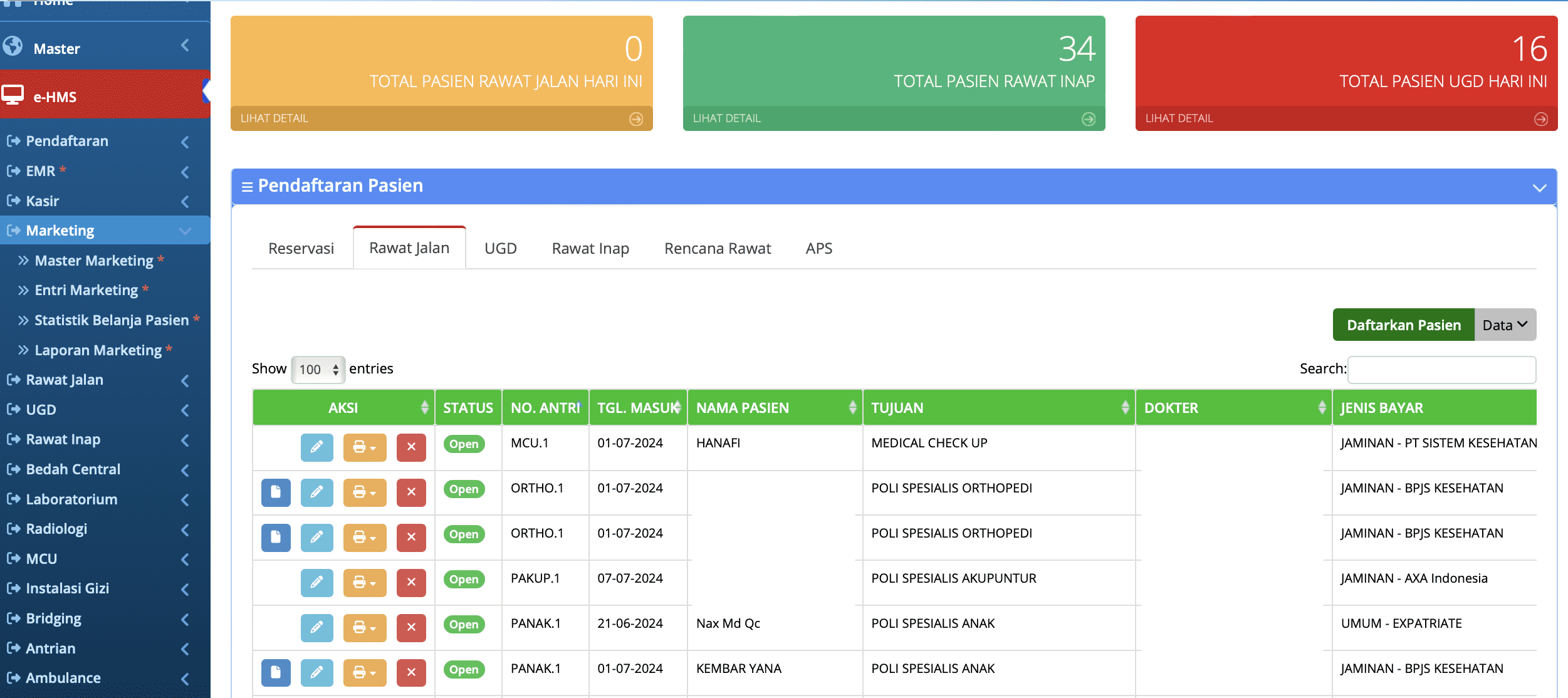This screenshot has width=1568, height=698.
Task: Delete the Nax Md Qc registration
Action: (x=411, y=627)
